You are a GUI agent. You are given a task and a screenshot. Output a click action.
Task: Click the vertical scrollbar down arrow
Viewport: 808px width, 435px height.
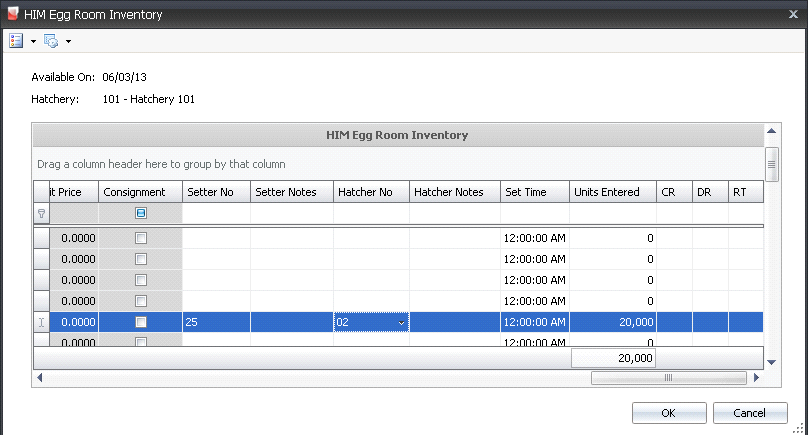[x=771, y=361]
